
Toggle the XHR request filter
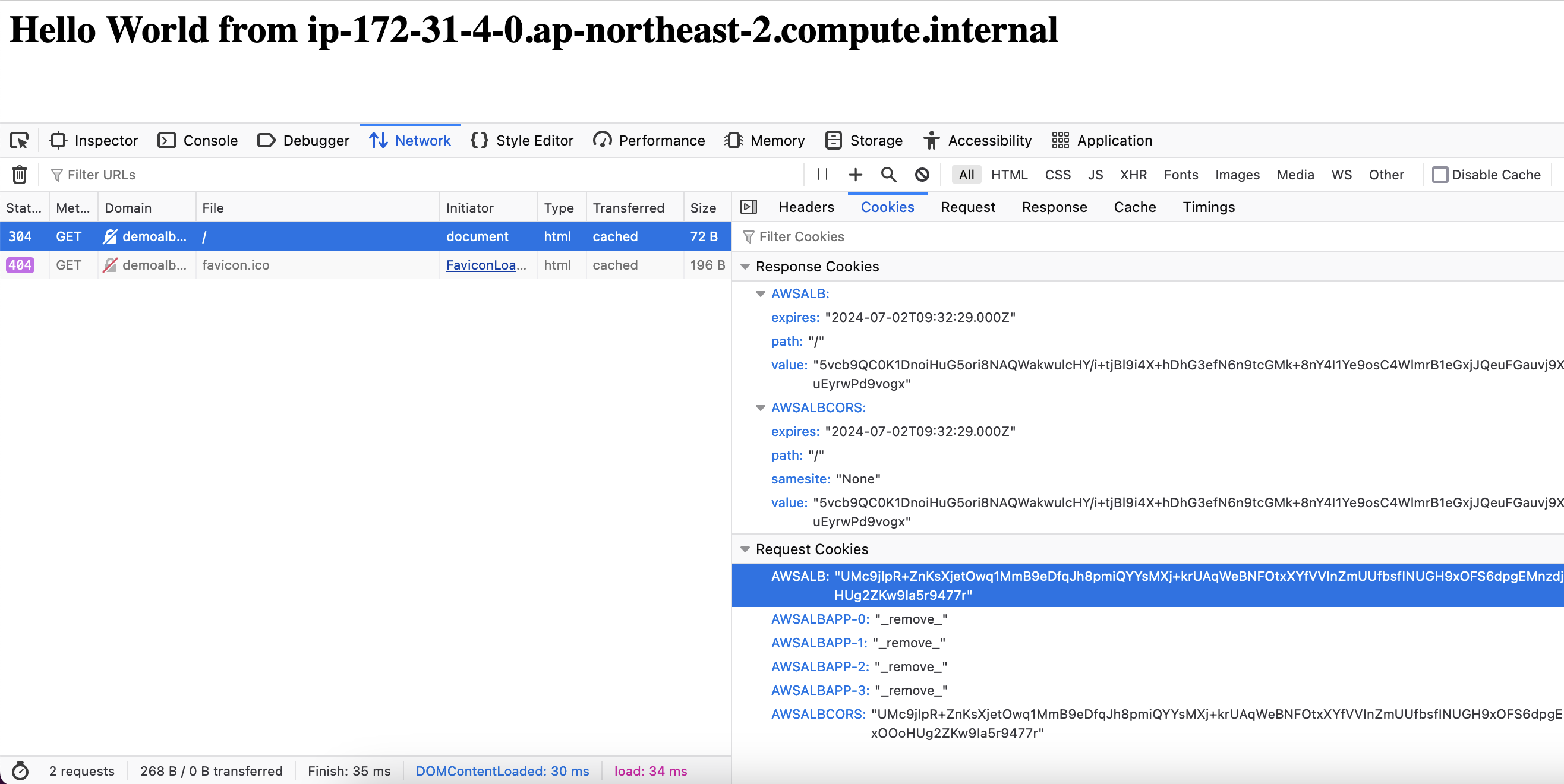[1133, 175]
